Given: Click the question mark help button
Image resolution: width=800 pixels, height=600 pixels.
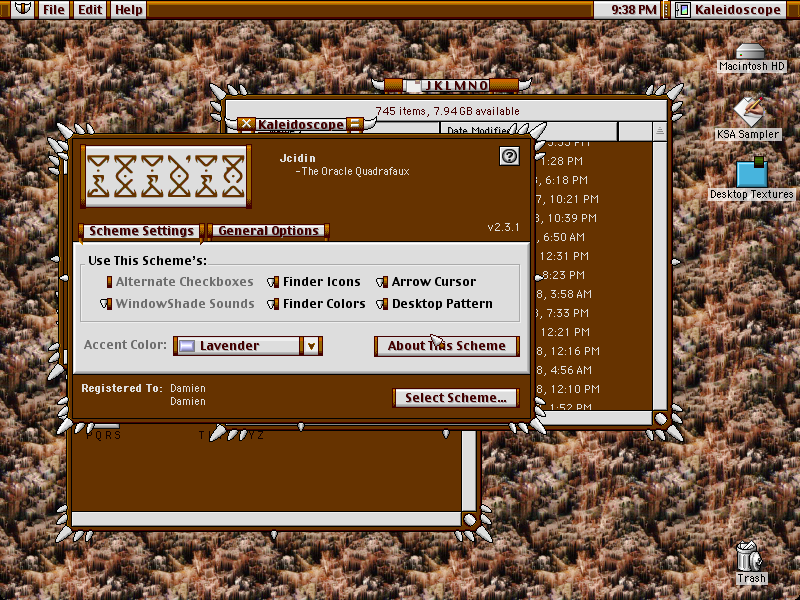Looking at the screenshot, I should [x=509, y=156].
